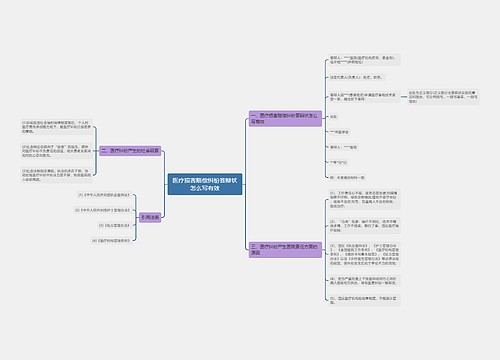Click leaf '[4]《医疗机构管理条例》'
The width and height of the screenshot is (500, 360).
[x=110, y=240]
